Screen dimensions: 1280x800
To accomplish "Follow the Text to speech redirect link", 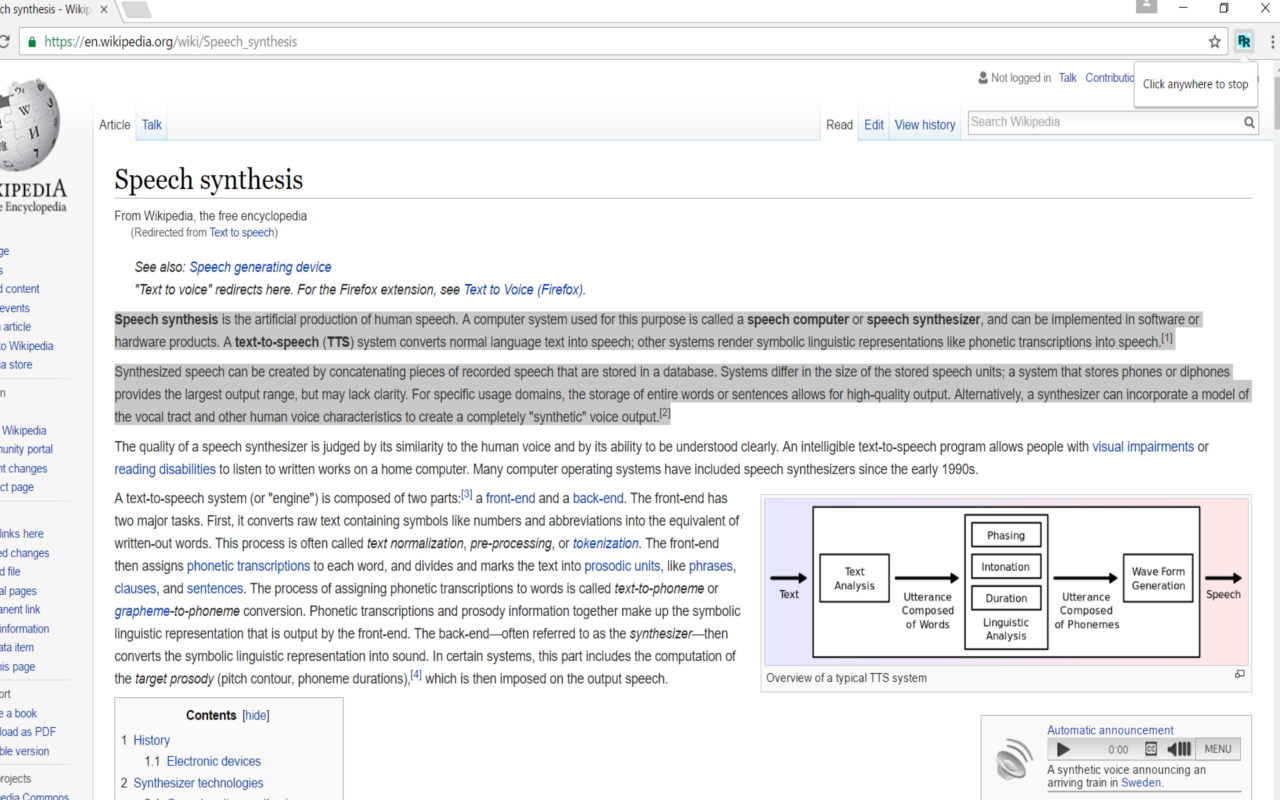I will [x=242, y=233].
